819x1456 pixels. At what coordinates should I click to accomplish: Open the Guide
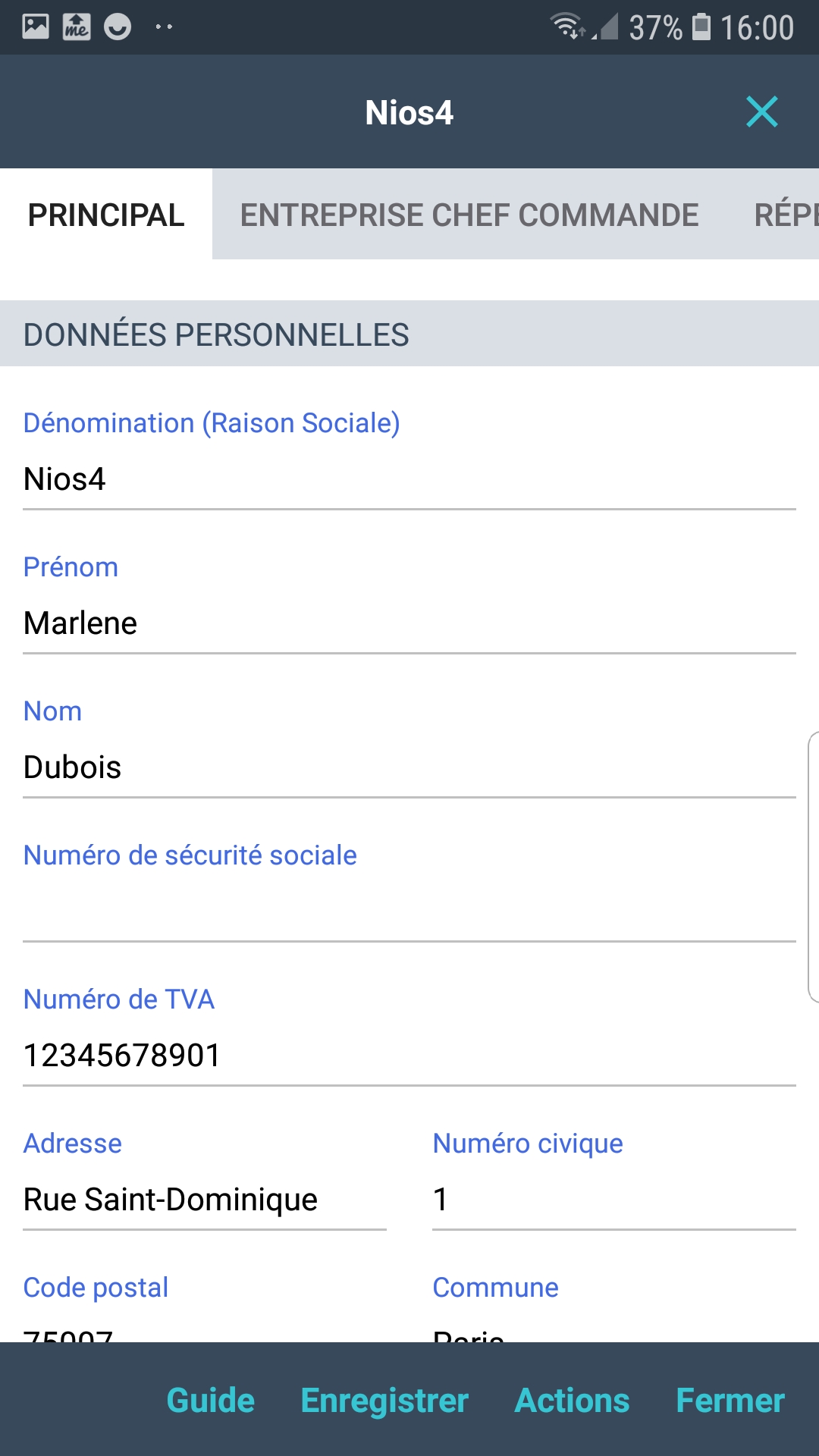pos(210,1401)
